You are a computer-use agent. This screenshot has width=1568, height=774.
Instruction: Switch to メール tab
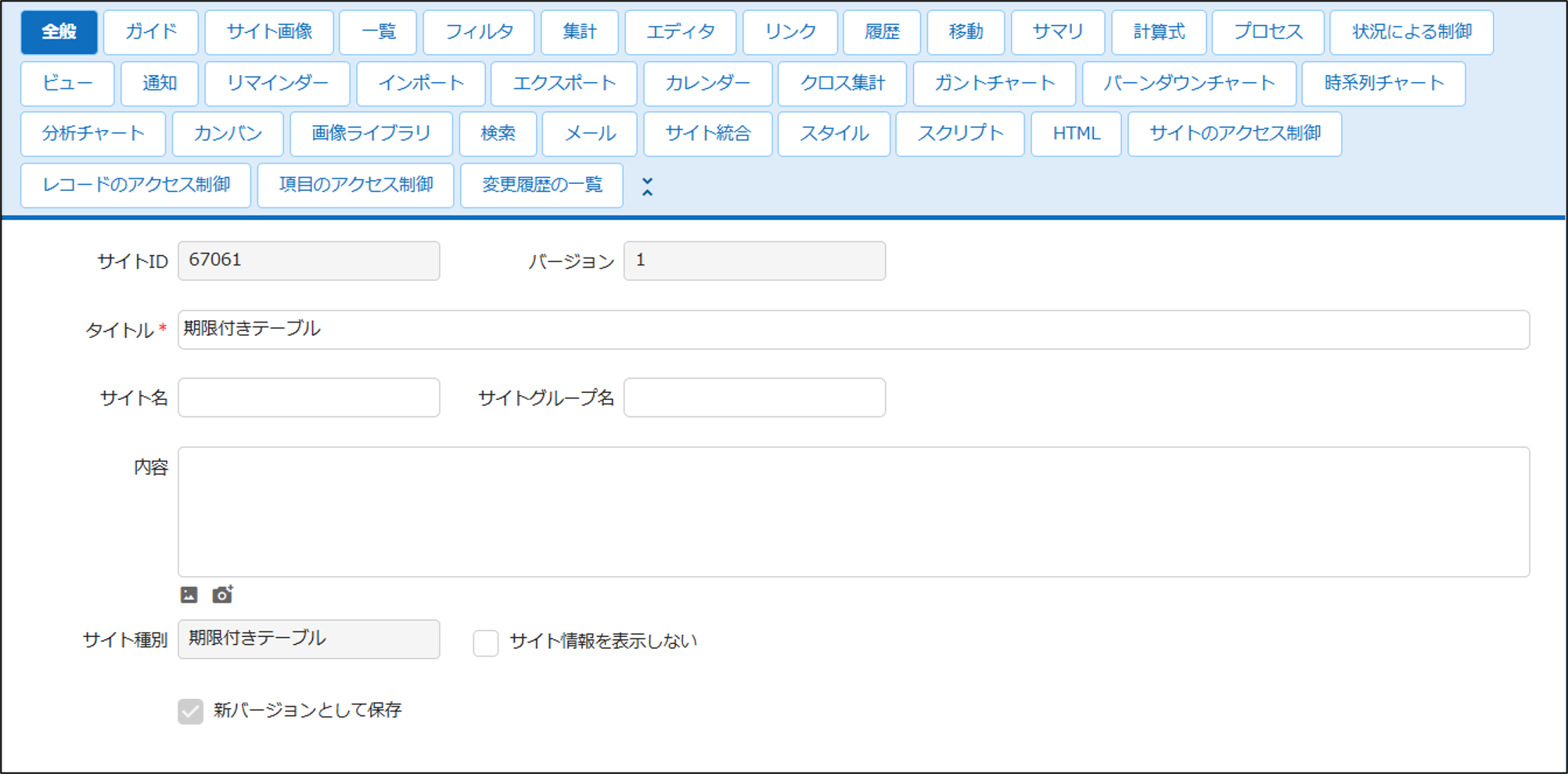tap(590, 135)
